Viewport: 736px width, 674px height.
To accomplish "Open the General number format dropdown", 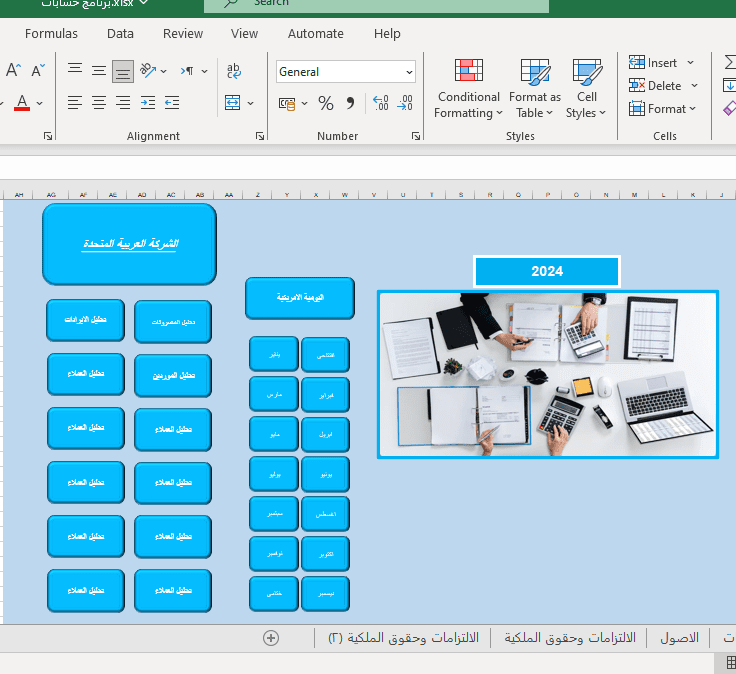I will tap(409, 72).
